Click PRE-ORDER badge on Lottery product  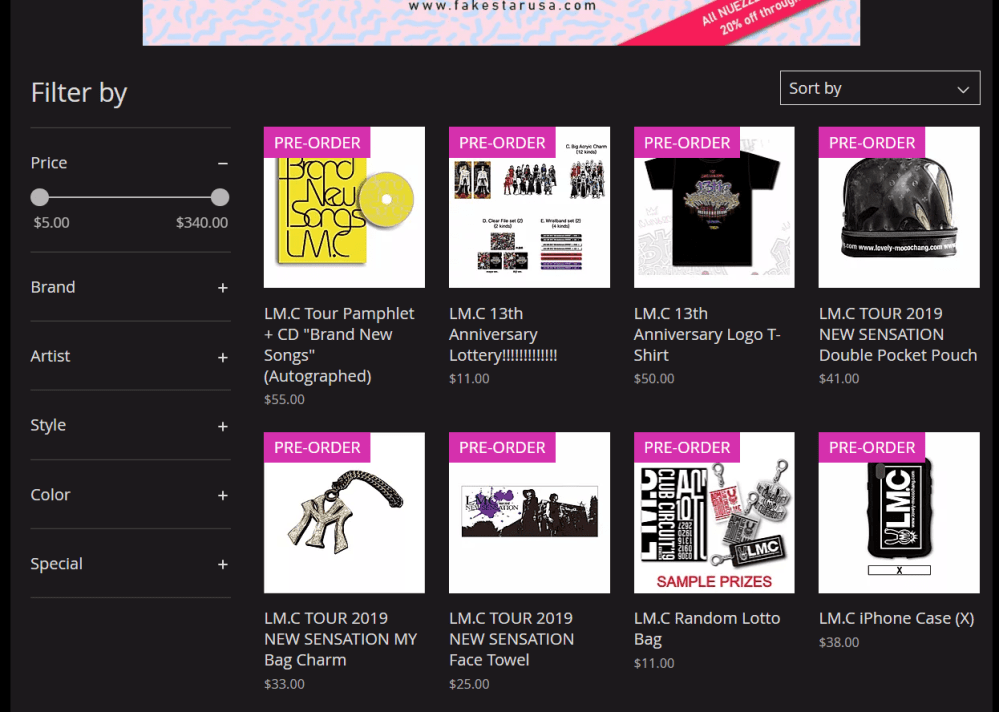[502, 143]
